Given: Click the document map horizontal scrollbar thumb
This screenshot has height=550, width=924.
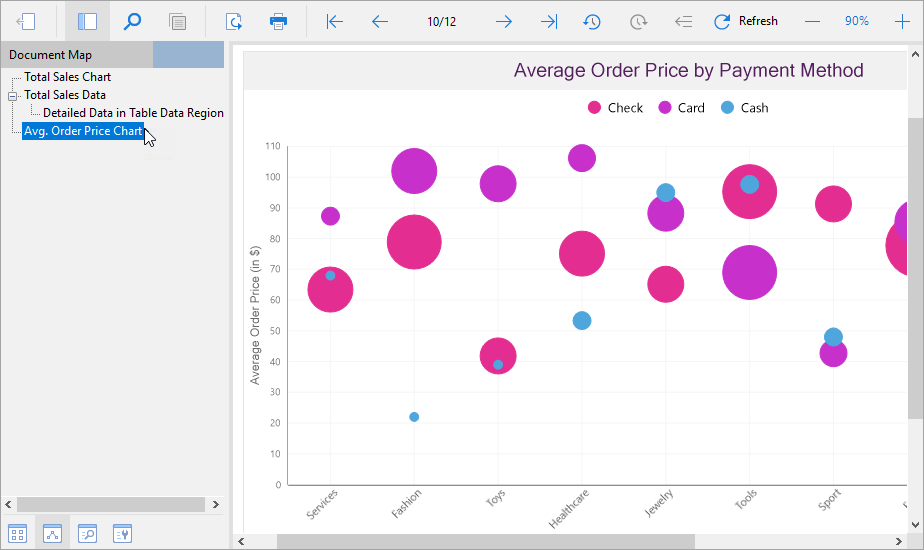Looking at the screenshot, I should (x=111, y=505).
